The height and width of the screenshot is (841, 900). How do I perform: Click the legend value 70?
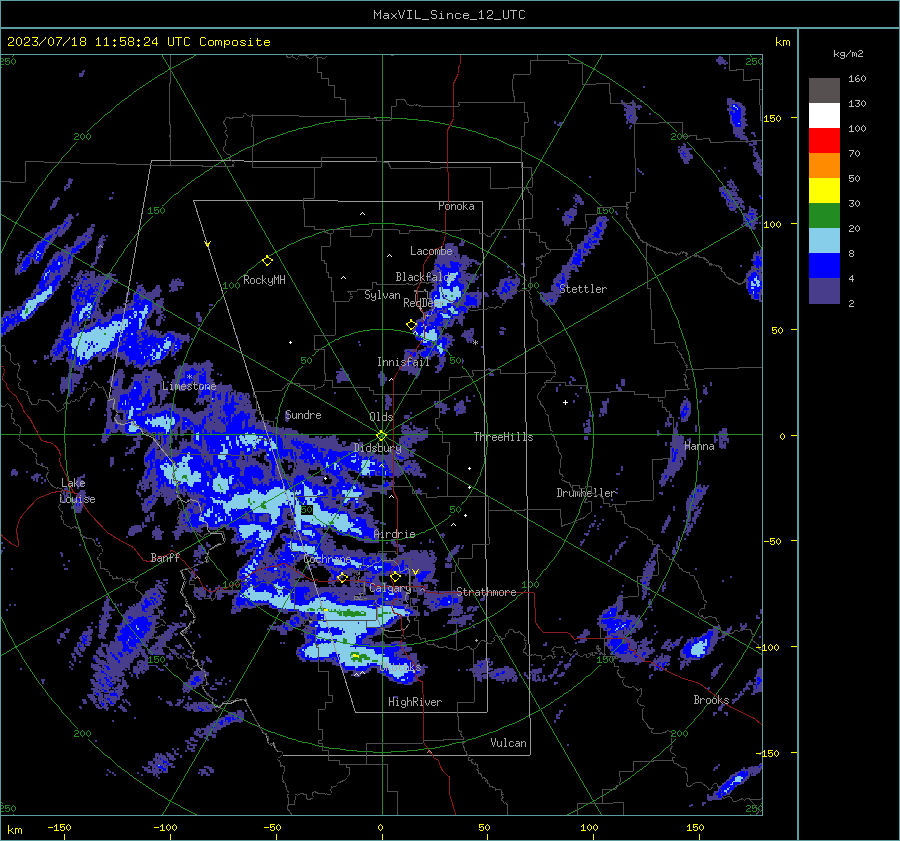(x=854, y=154)
